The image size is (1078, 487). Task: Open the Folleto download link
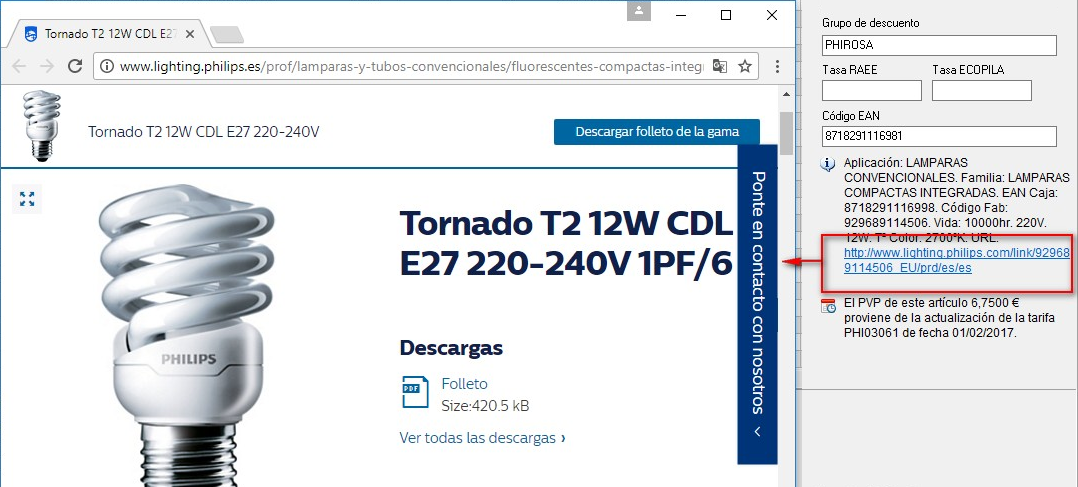pyautogui.click(x=464, y=384)
